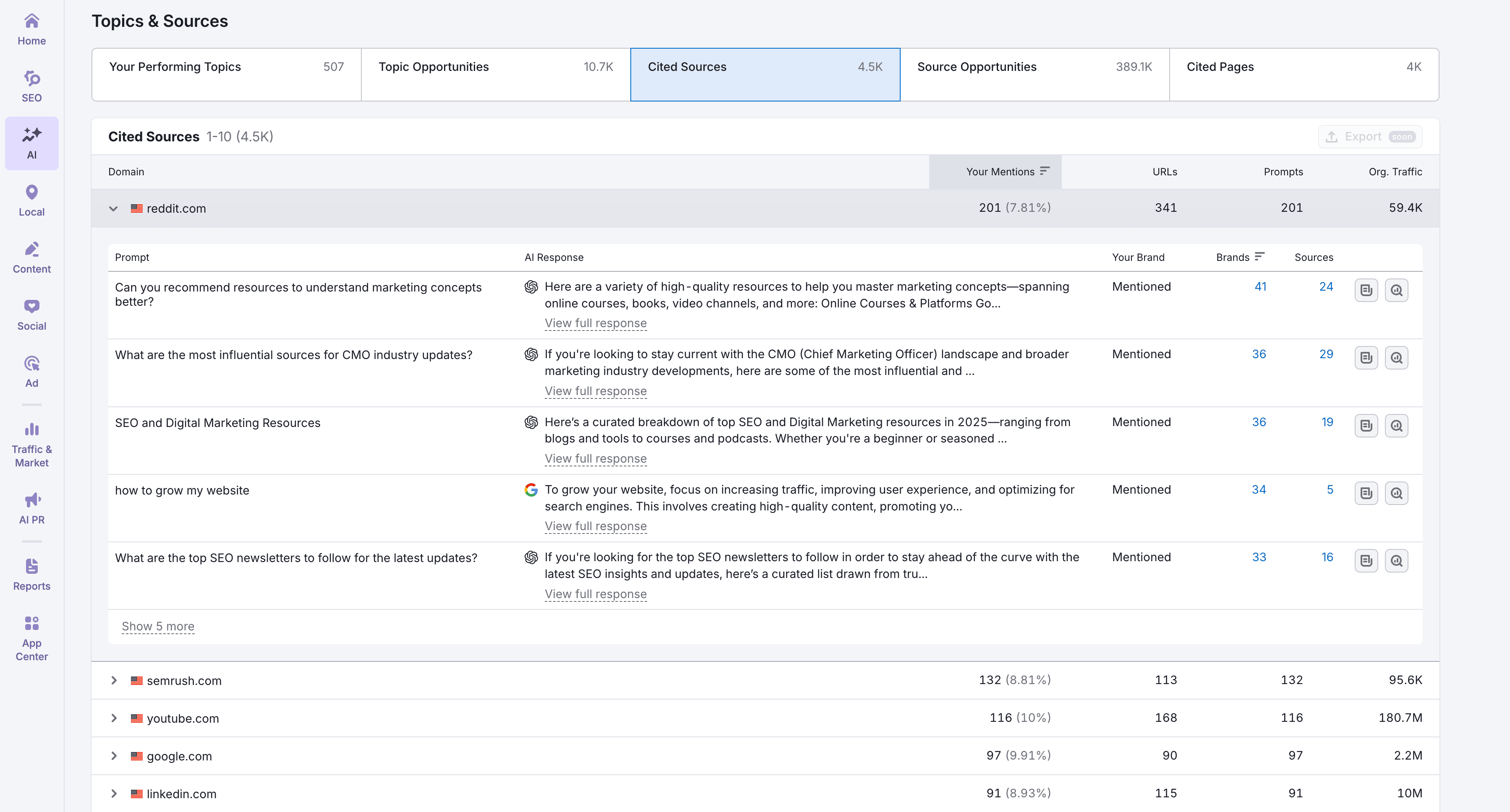View full response for SEO and Digital Marketing Resources
The height and width of the screenshot is (812, 1510).
[595, 459]
